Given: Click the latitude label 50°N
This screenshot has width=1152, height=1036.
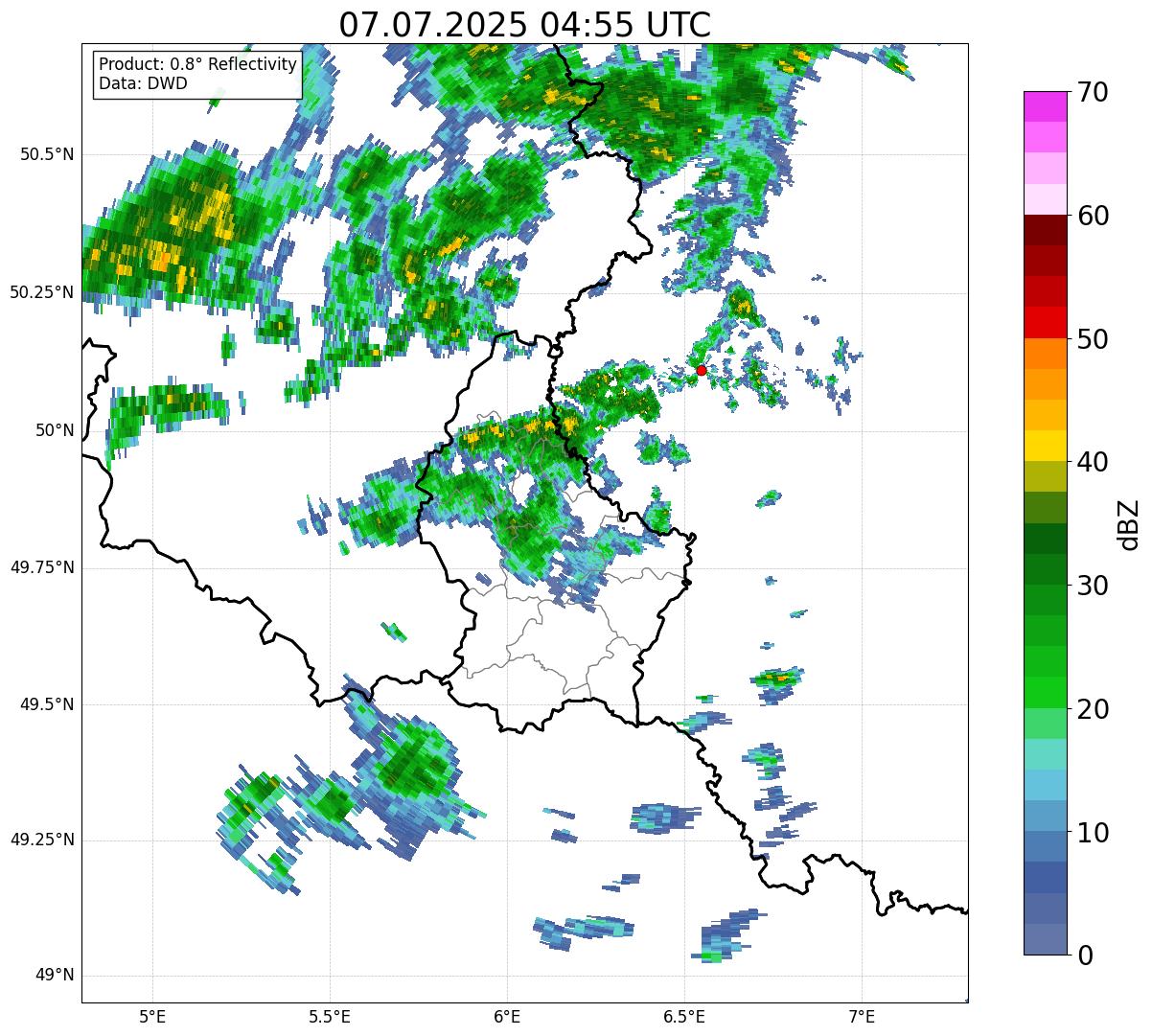Looking at the screenshot, I should (x=55, y=430).
